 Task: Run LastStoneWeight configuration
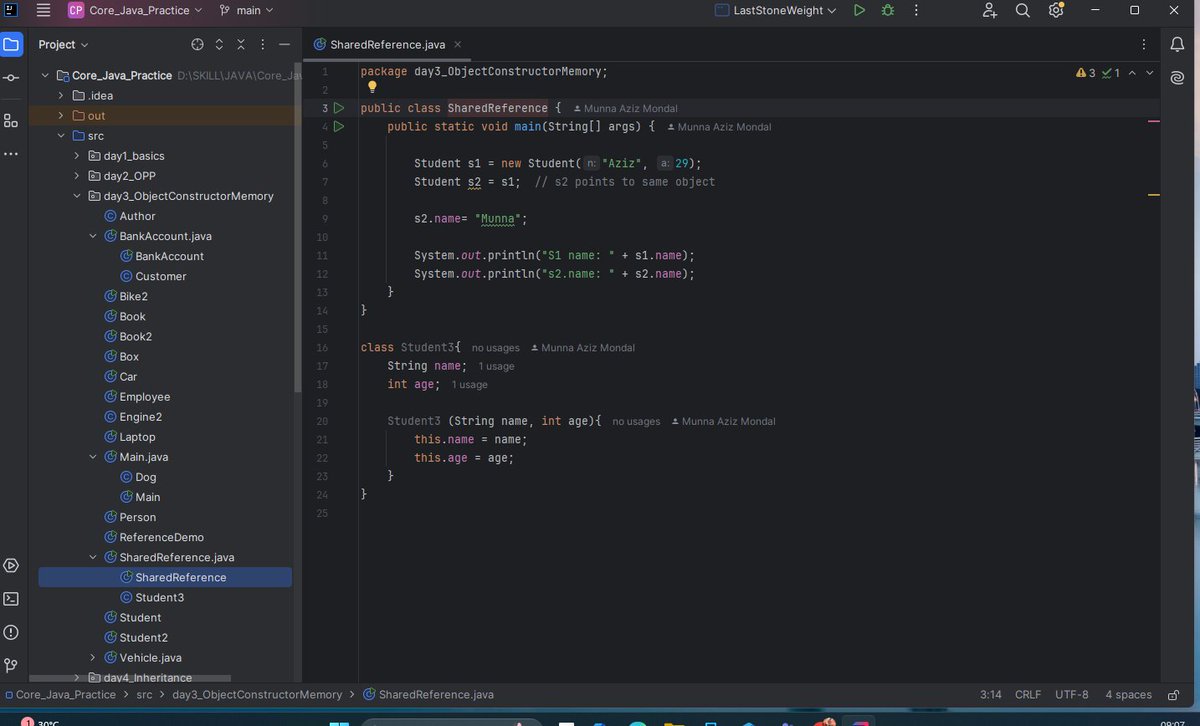(859, 10)
